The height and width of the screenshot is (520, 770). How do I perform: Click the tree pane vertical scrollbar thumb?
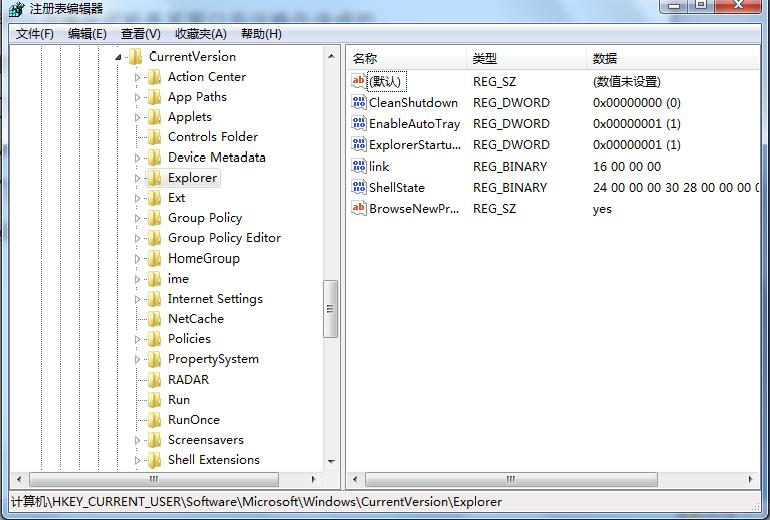pos(331,310)
